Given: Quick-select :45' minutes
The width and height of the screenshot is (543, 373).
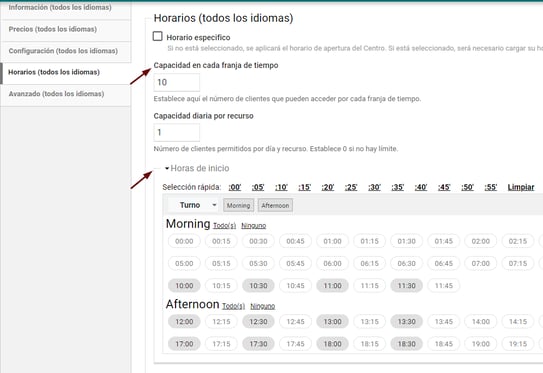Looking at the screenshot, I should (444, 187).
